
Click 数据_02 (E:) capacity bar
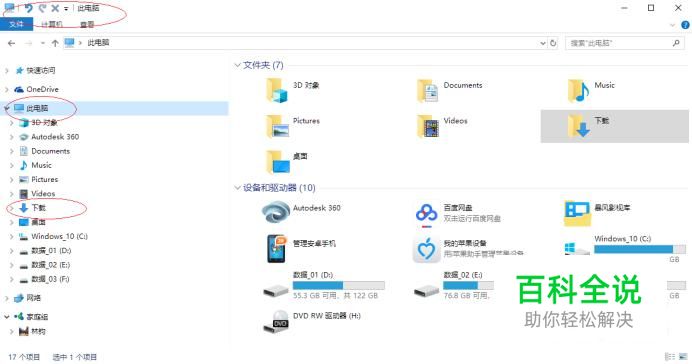468,285
